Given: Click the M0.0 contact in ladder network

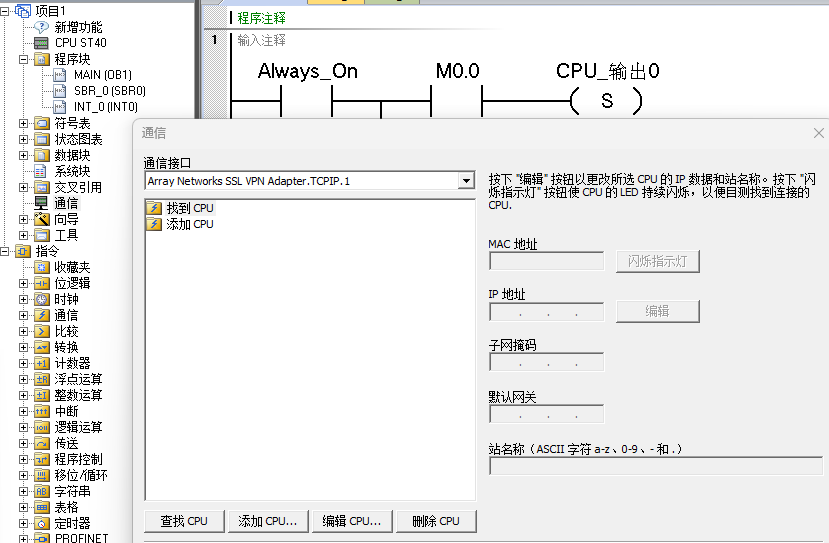Looking at the screenshot, I should pyautogui.click(x=457, y=101).
